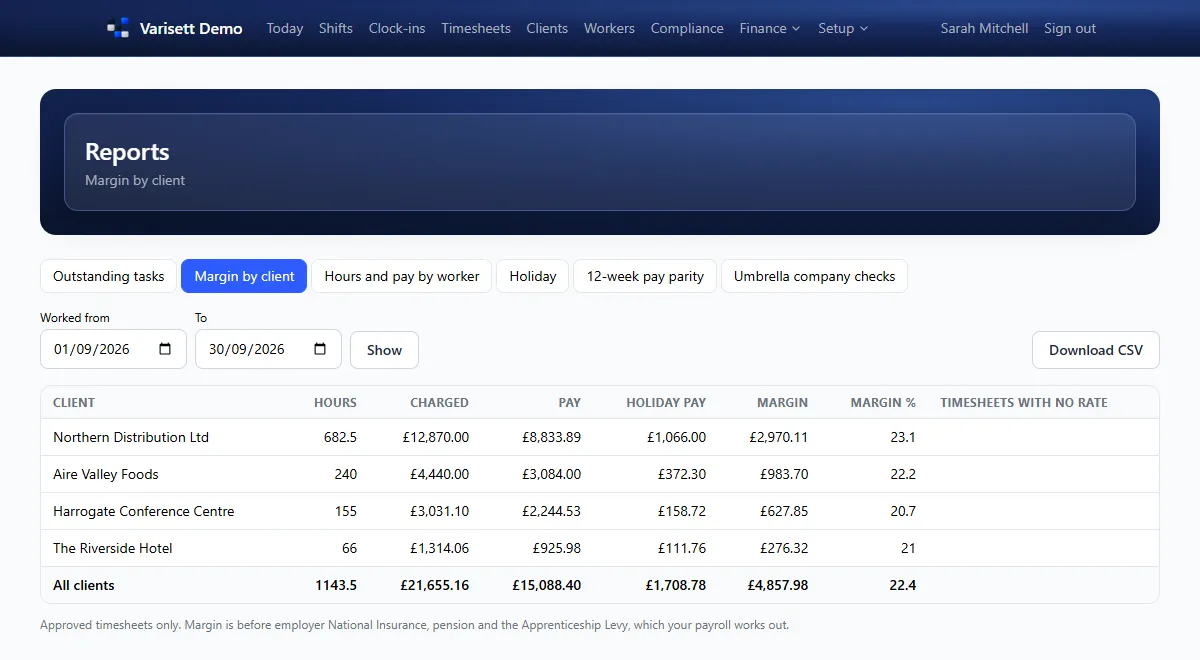Focus the Worked from date field
This screenshot has height=660, width=1200.
[113, 349]
